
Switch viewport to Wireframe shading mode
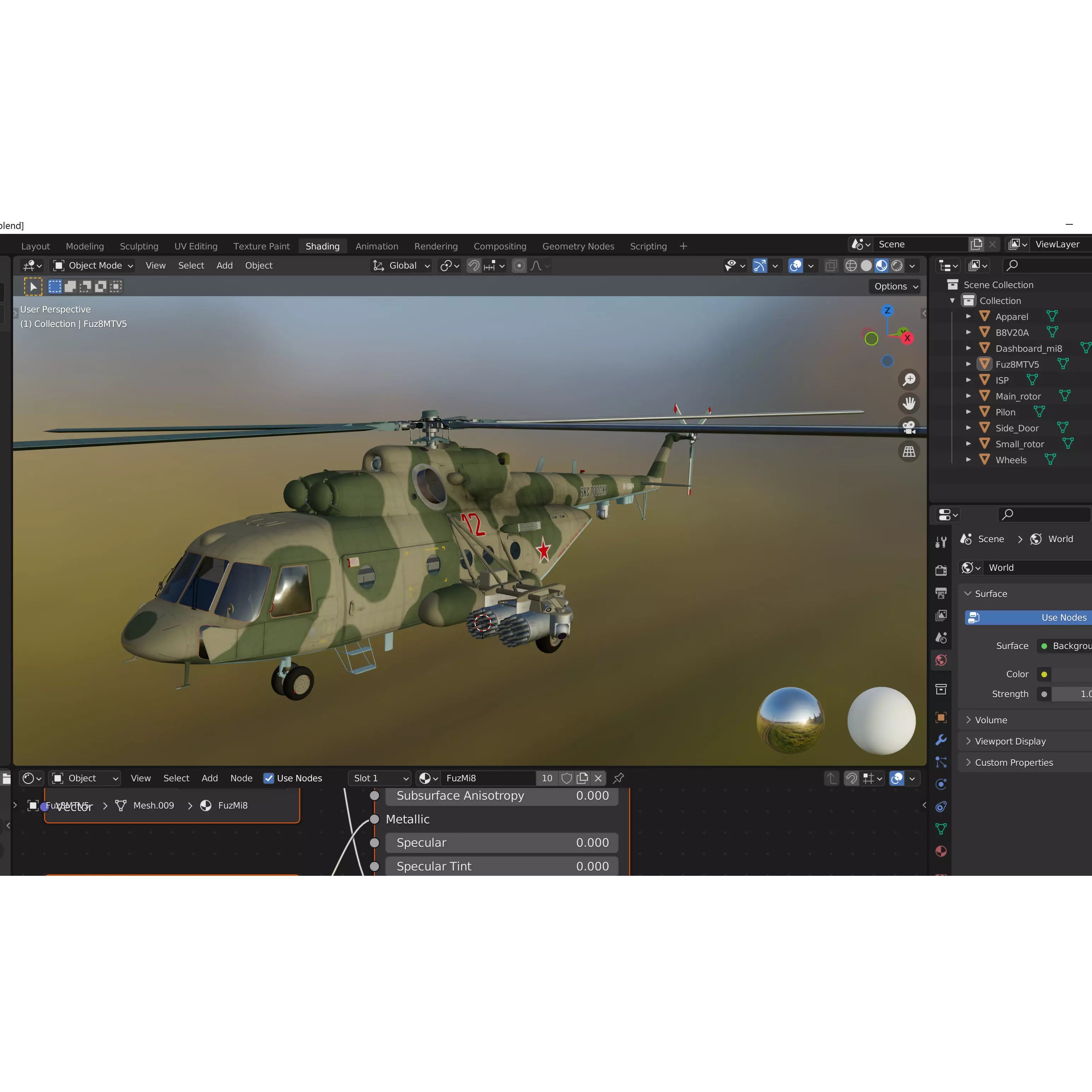click(x=851, y=266)
